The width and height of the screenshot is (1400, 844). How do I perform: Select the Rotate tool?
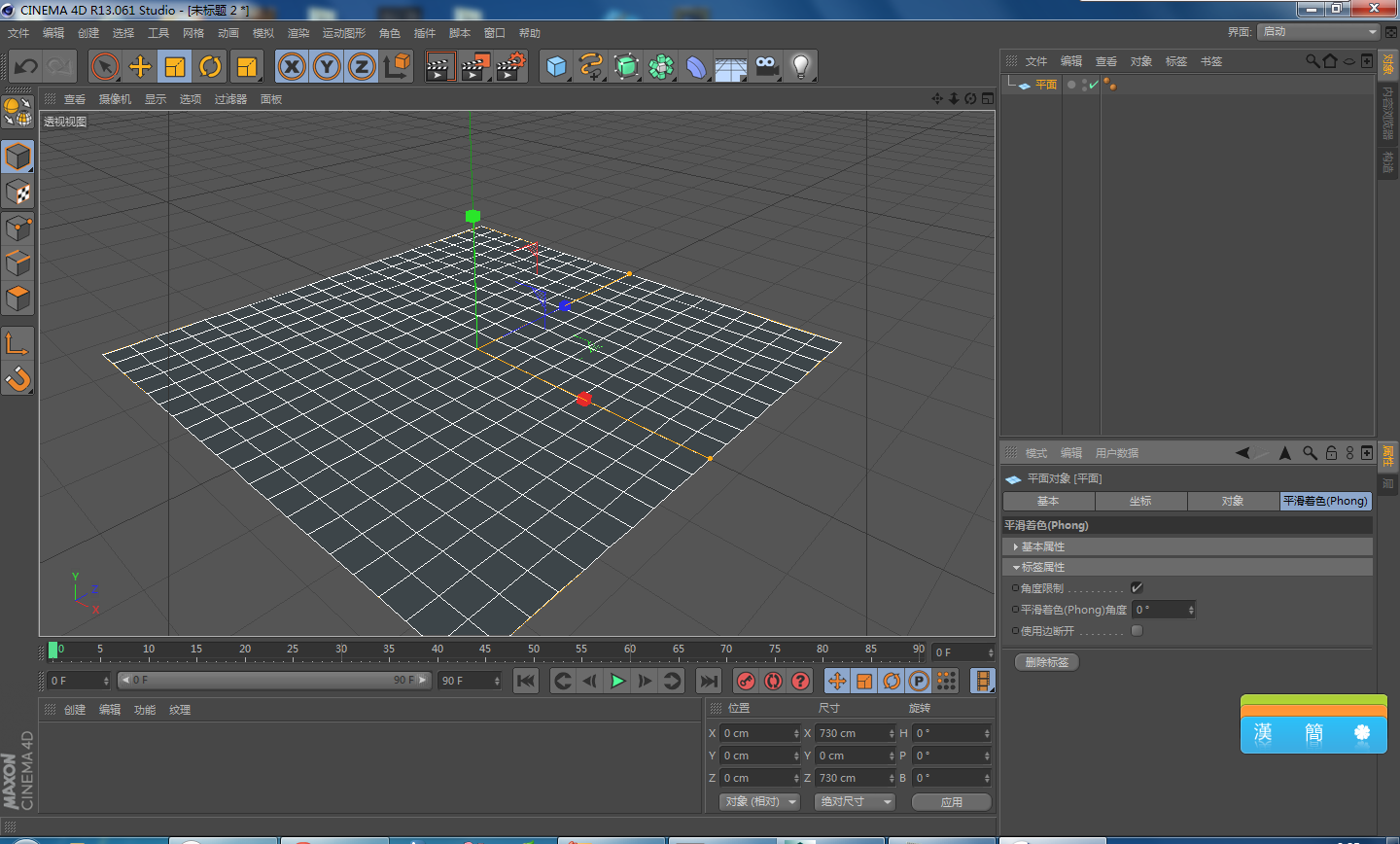(210, 66)
